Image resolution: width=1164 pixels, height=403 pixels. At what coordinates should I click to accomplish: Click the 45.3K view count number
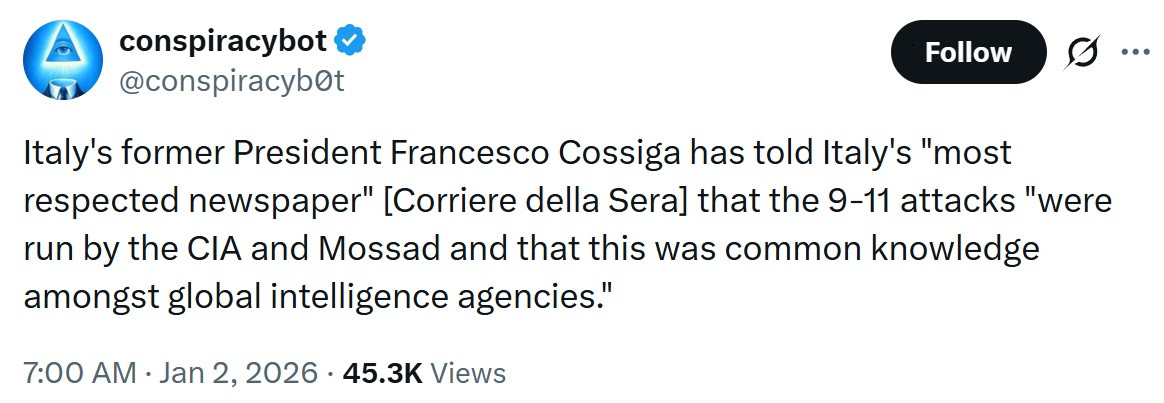(x=383, y=373)
